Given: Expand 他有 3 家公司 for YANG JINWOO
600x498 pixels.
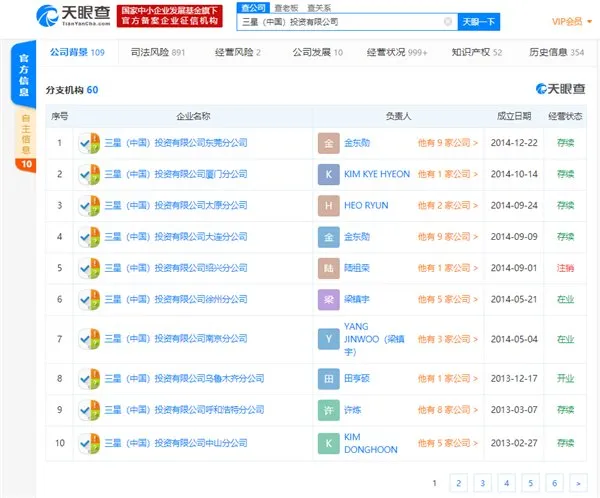Looking at the screenshot, I should [x=448, y=339].
